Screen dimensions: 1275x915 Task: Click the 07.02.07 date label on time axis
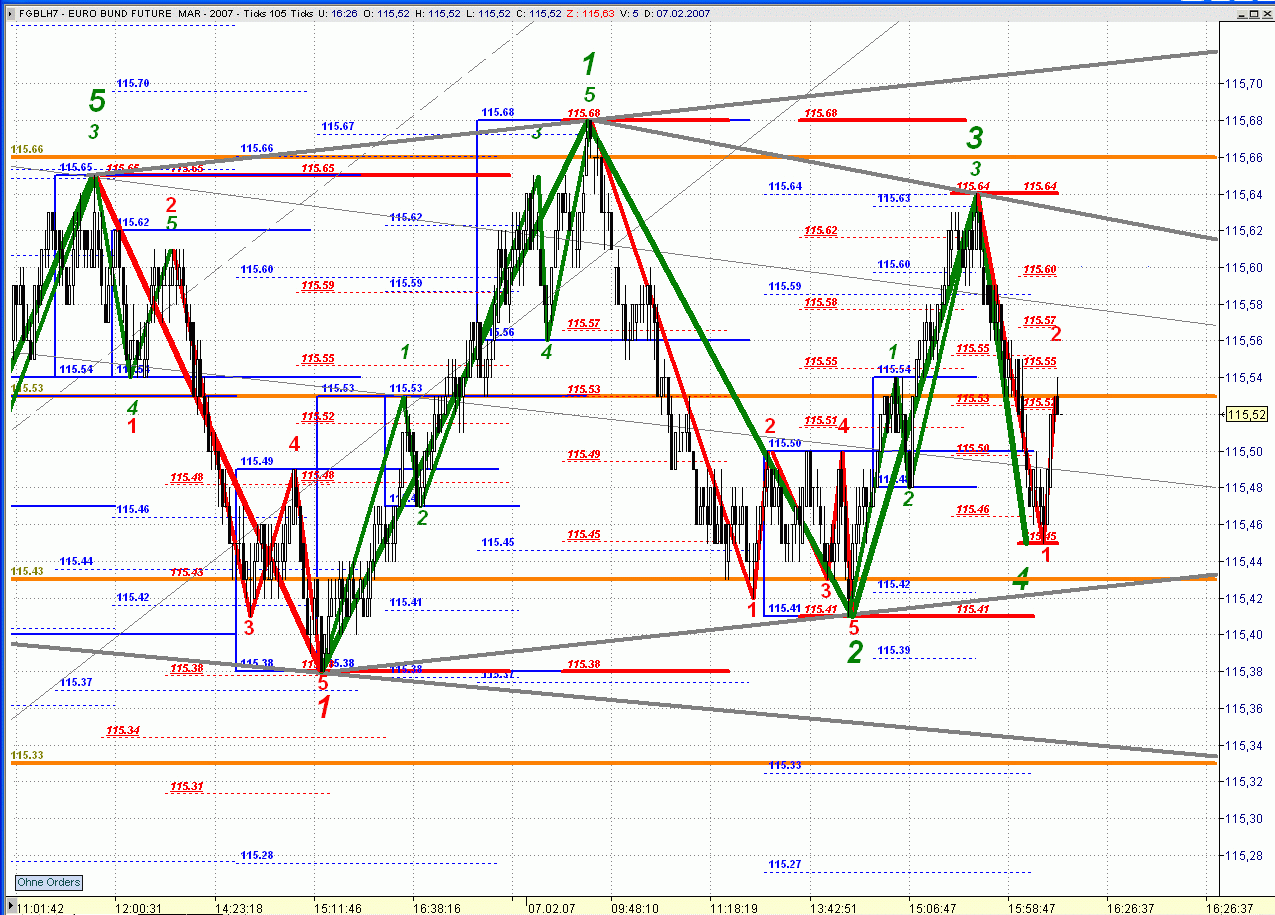[553, 908]
